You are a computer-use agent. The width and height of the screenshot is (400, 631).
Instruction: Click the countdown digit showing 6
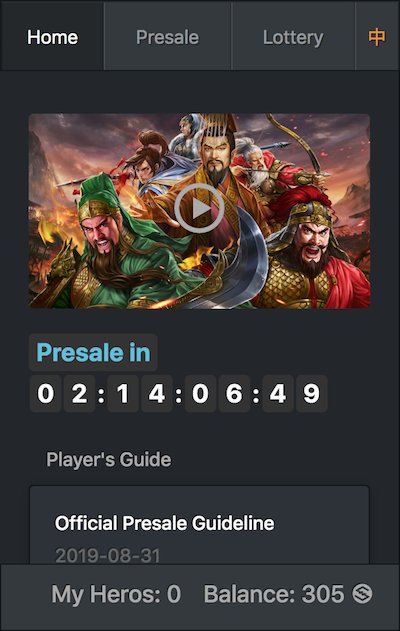point(234,393)
